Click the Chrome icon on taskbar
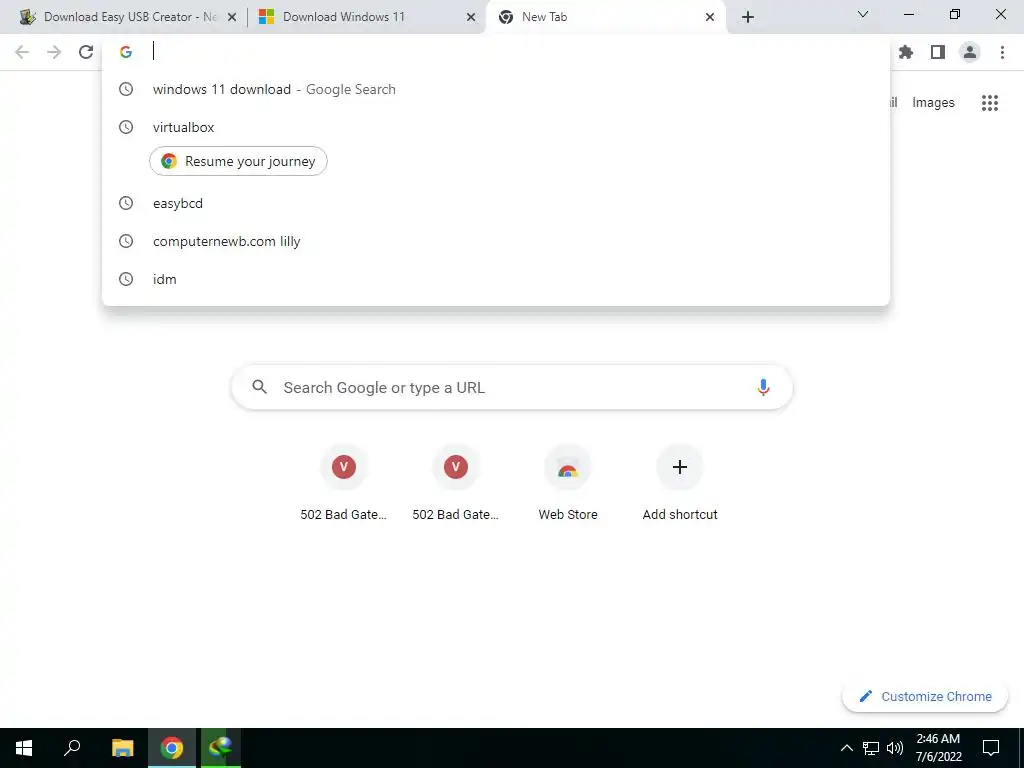This screenshot has height=768, width=1024. 172,748
